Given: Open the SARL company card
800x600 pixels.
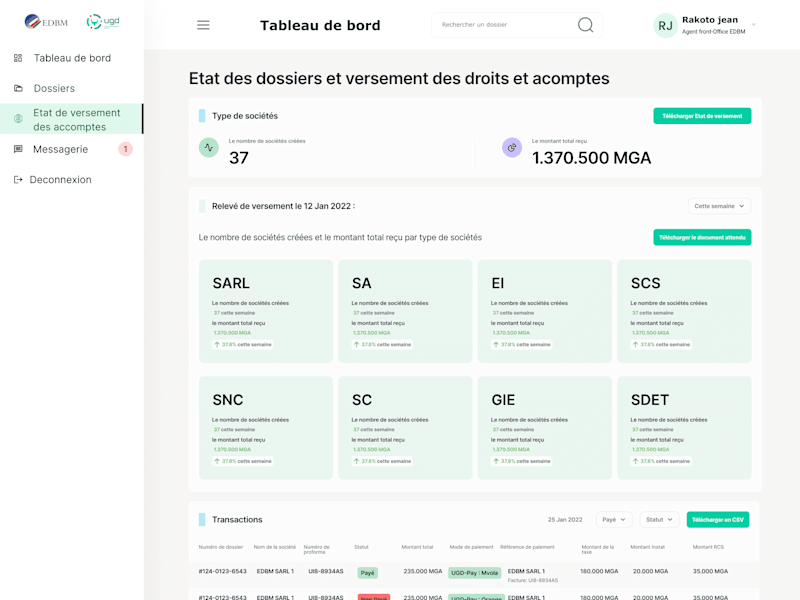Looking at the screenshot, I should (x=266, y=311).
